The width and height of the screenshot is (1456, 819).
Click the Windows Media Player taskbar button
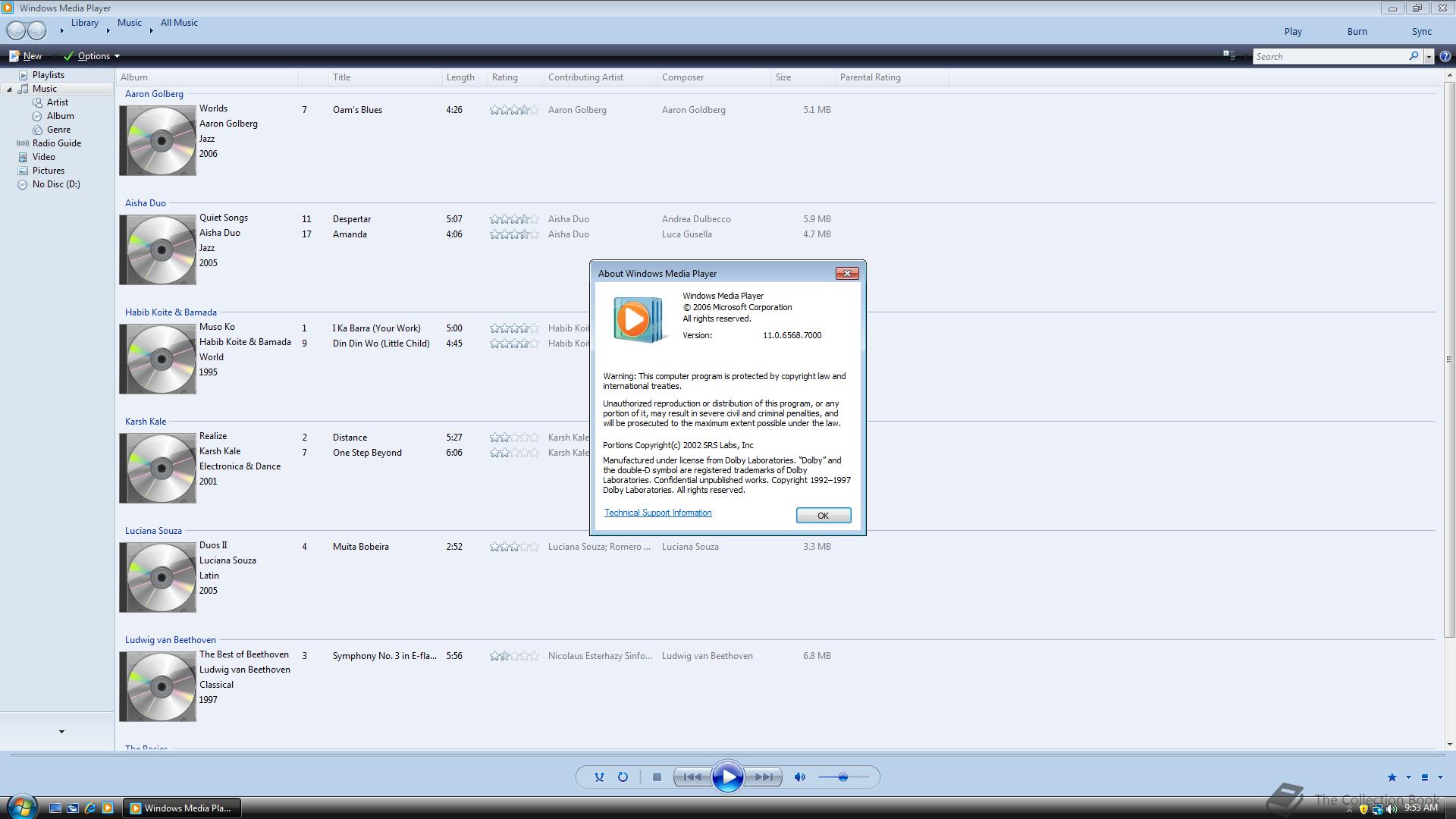182,808
